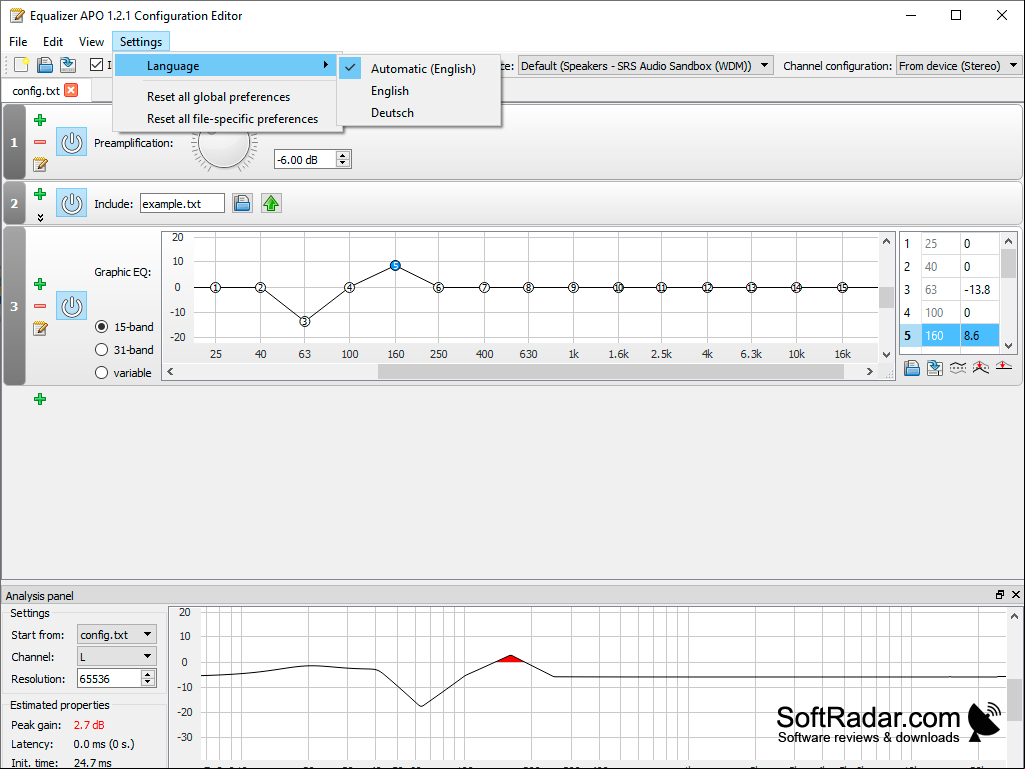The image size is (1025, 769).
Task: Close the config.txt tab
Action: click(71, 90)
